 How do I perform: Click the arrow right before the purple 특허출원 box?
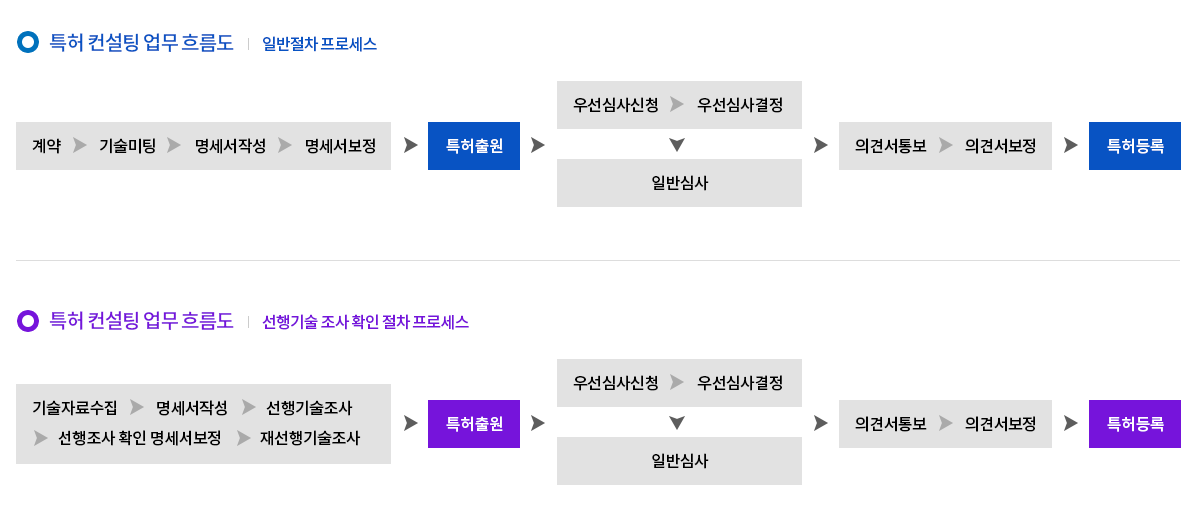click(x=410, y=423)
